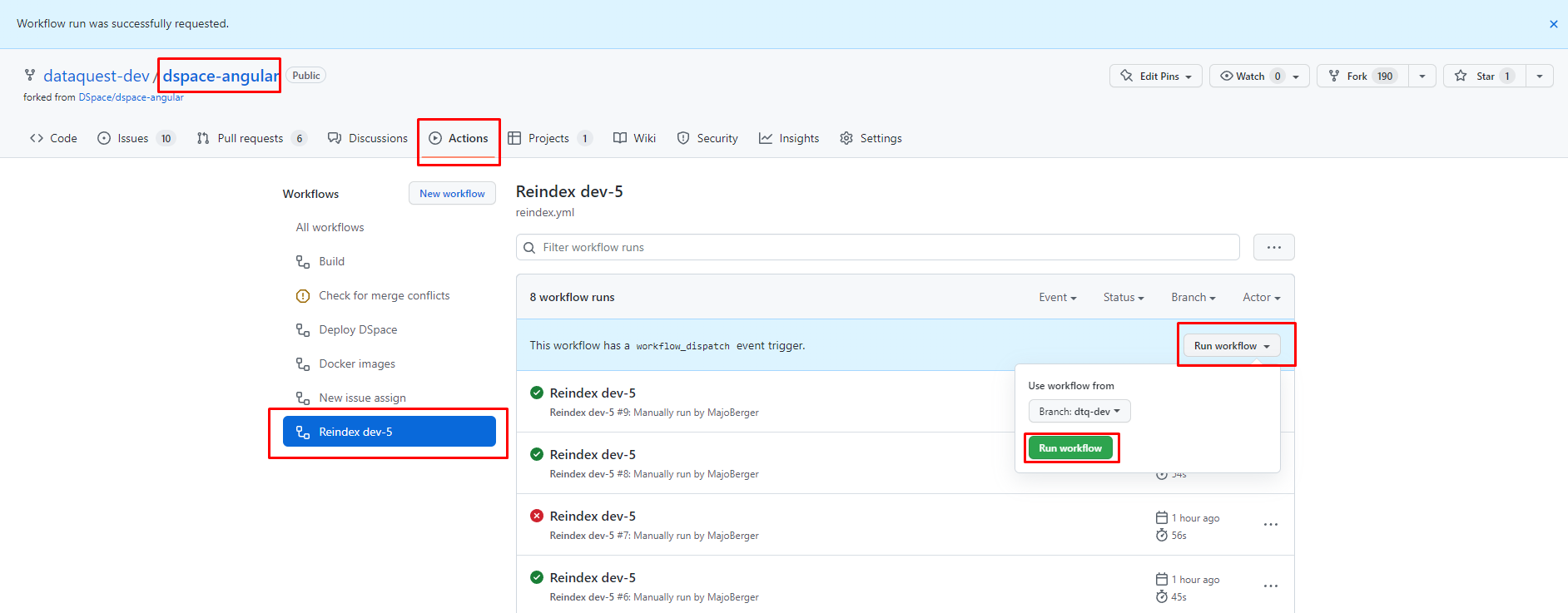The image size is (1568, 613).
Task: Select the Reindex dev-5 workflow
Action: tap(389, 432)
